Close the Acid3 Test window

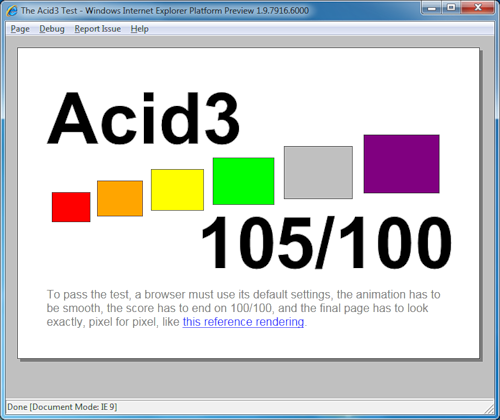click(x=478, y=8)
